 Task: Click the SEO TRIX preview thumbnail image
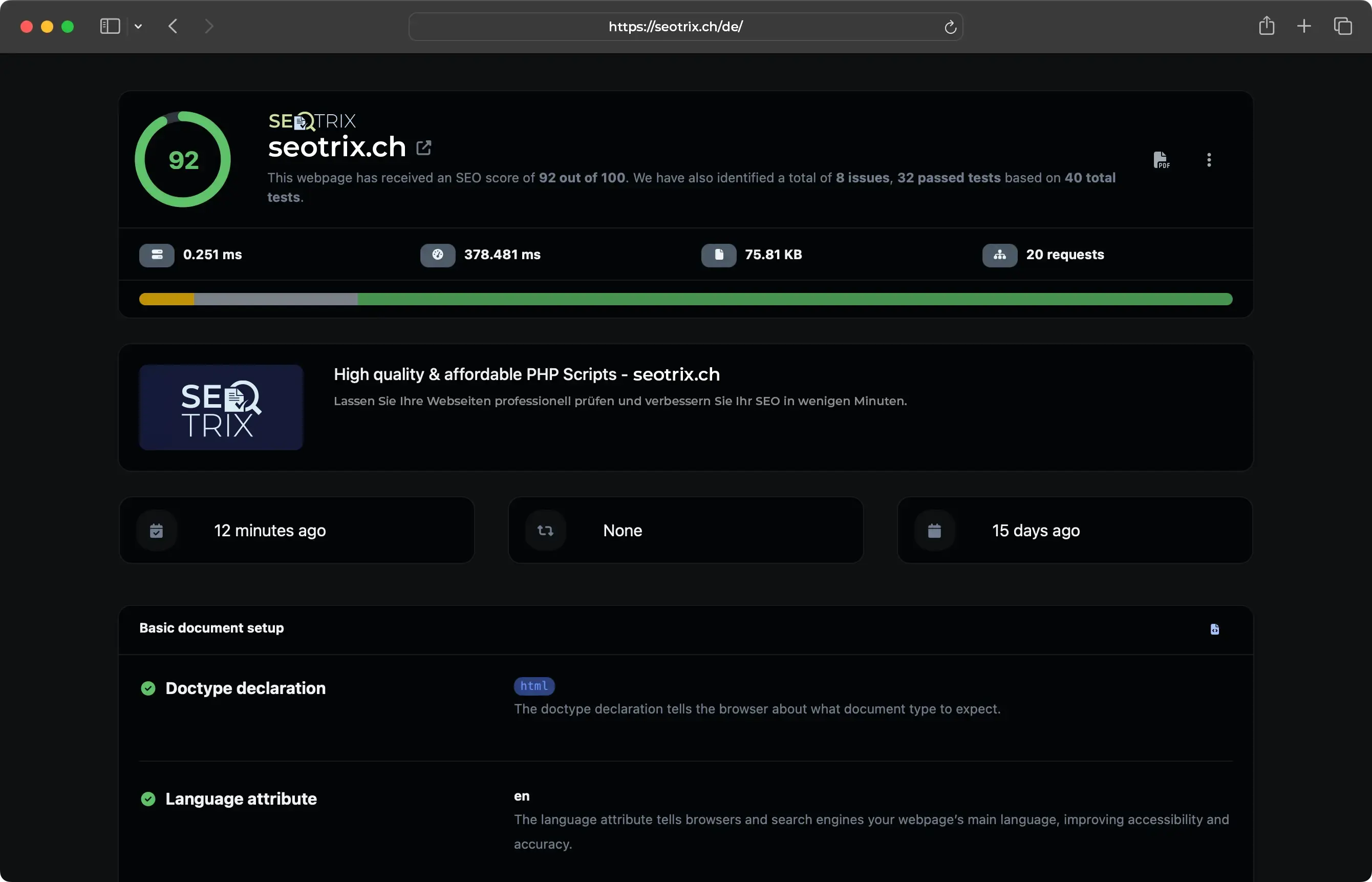[x=221, y=407]
